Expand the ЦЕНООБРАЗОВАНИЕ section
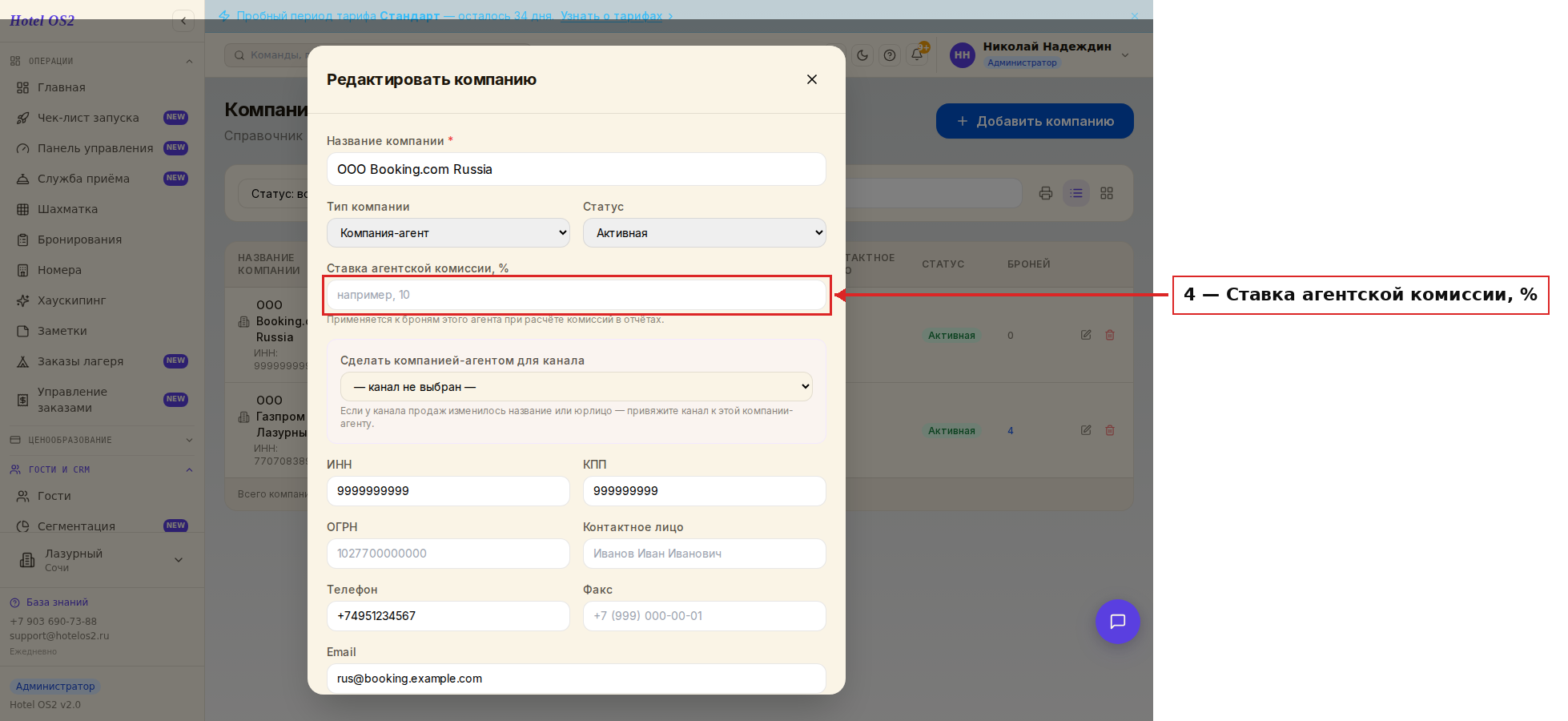The width and height of the screenshot is (1568, 721). pyautogui.click(x=102, y=440)
